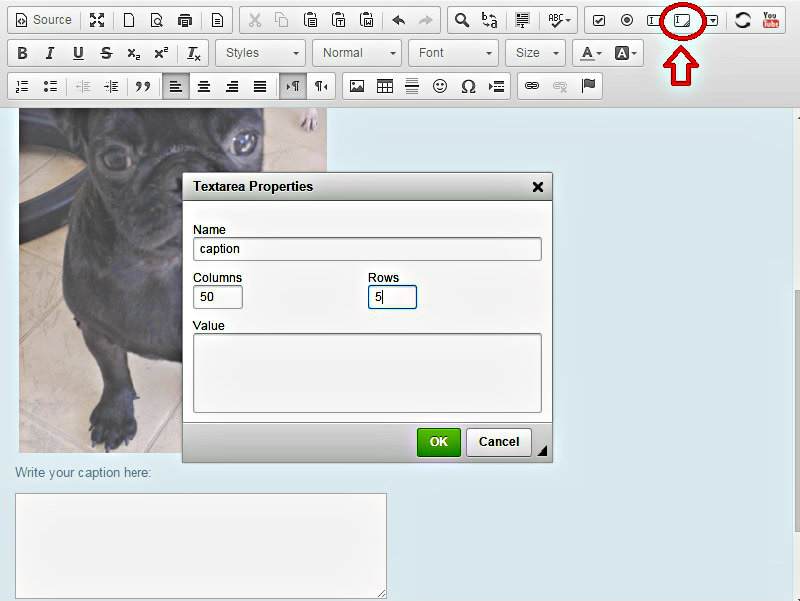The image size is (800, 601).
Task: Click the Textarea toolbar icon
Action: tap(682, 20)
